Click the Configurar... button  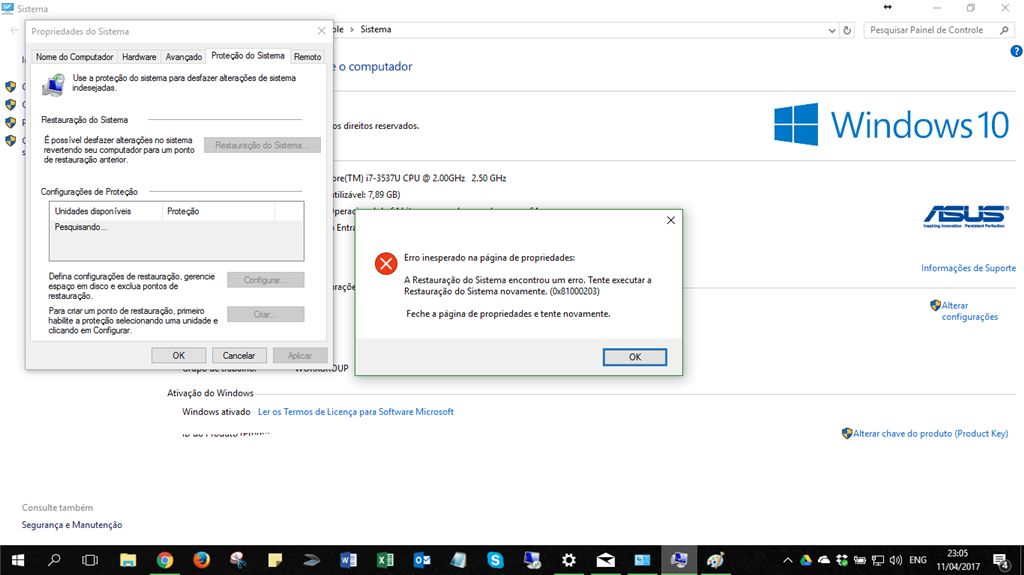tap(265, 280)
